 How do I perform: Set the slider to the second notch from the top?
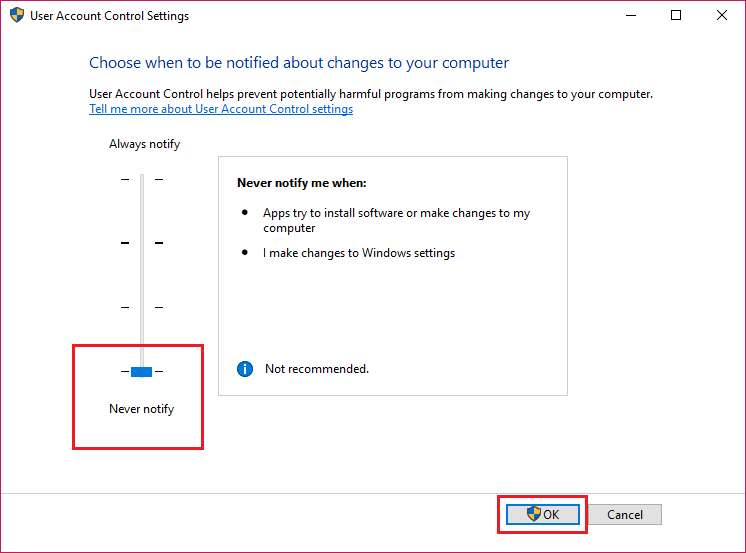(x=142, y=243)
